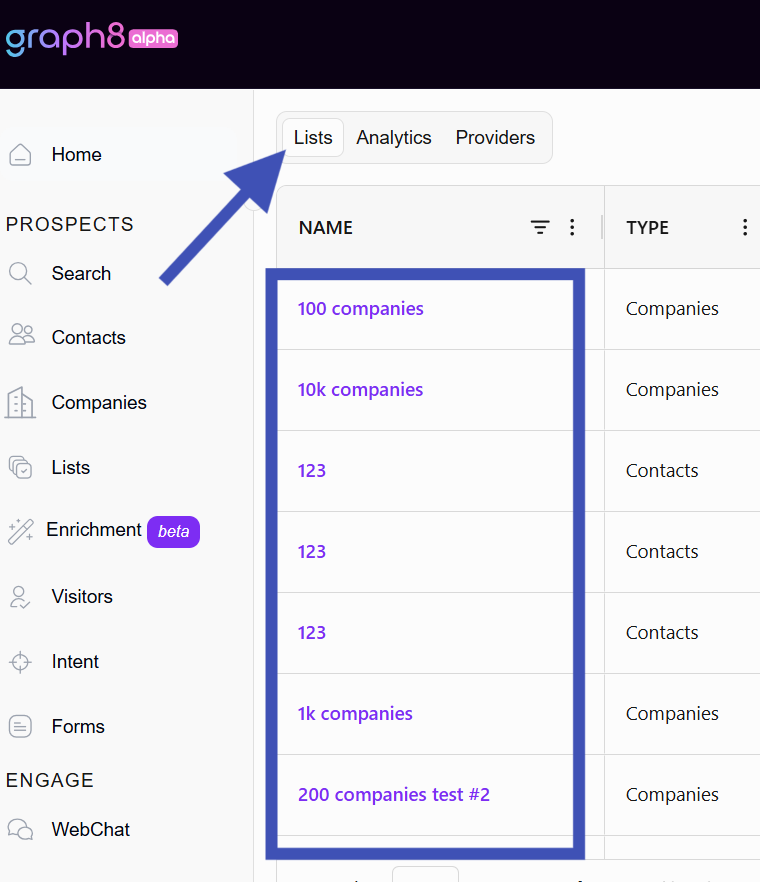
Task: Select the Search magnifier icon
Action: click(20, 273)
